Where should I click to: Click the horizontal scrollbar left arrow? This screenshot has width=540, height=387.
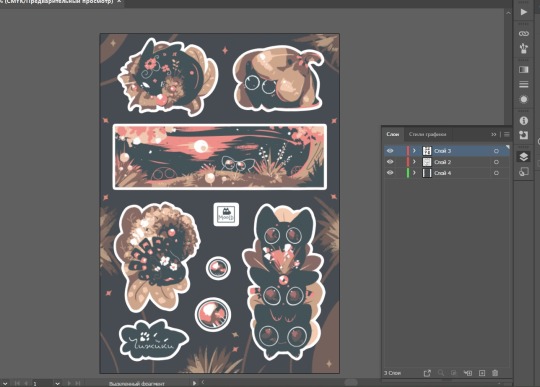tap(203, 382)
